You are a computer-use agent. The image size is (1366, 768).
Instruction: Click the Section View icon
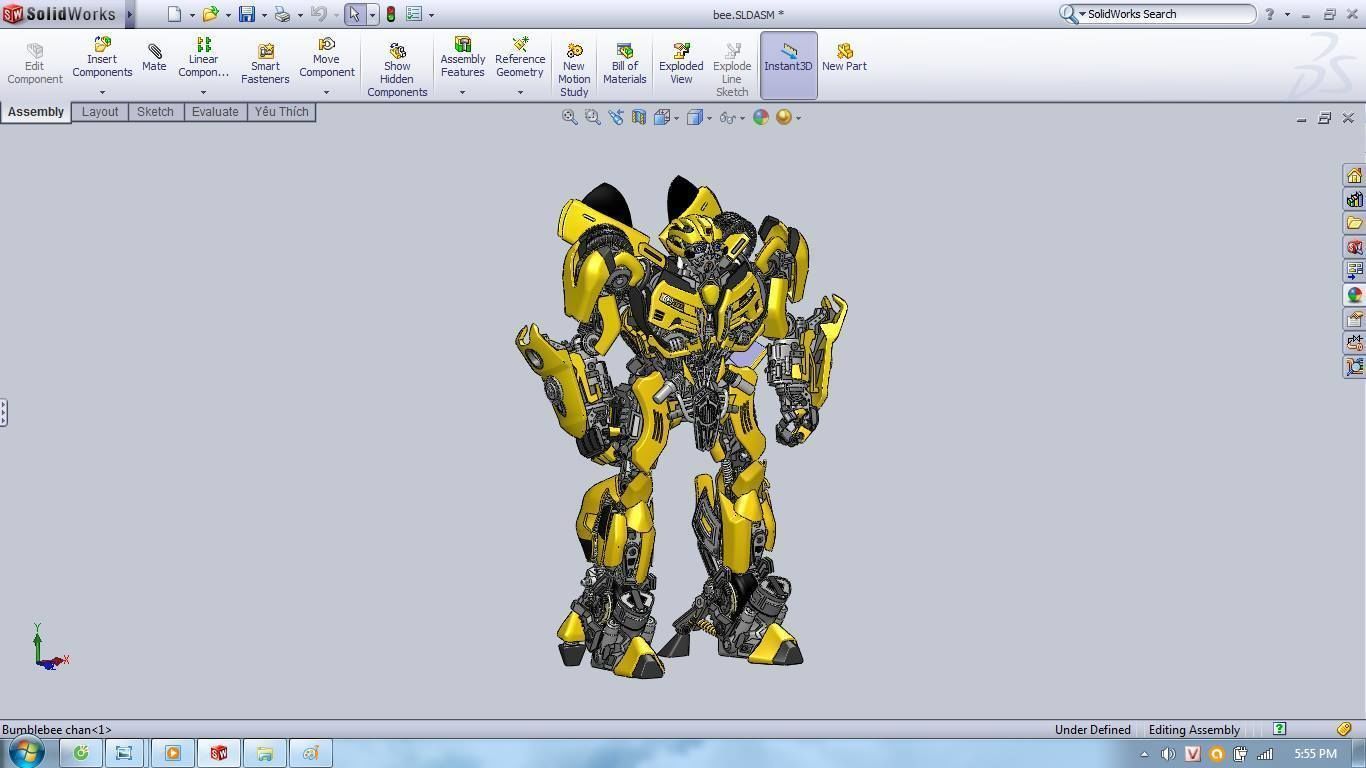(x=638, y=117)
